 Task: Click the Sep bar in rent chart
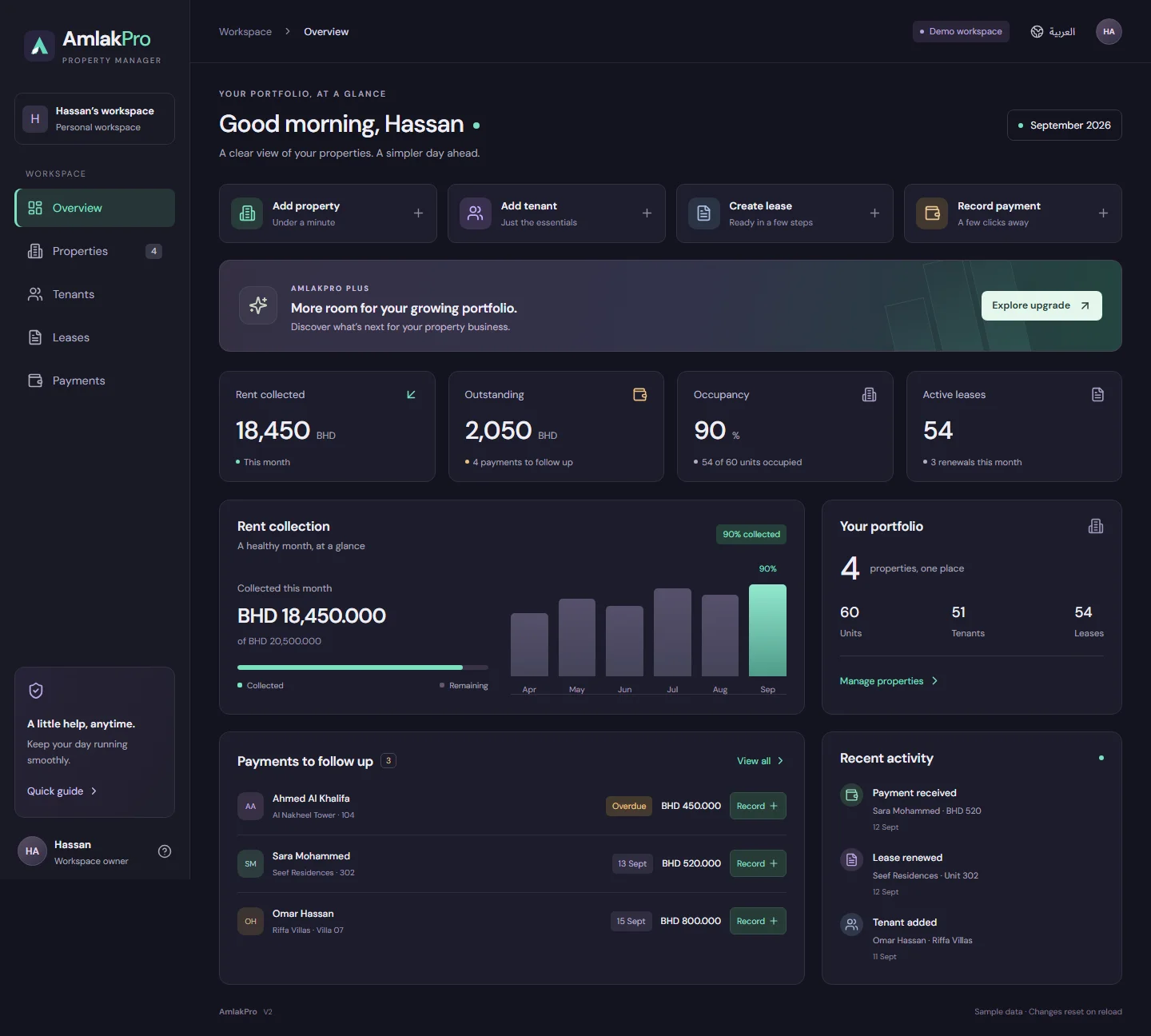tap(767, 631)
